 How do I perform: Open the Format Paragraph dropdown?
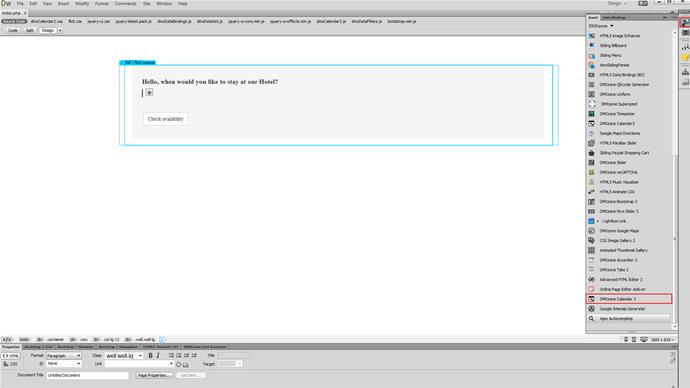[x=64, y=355]
